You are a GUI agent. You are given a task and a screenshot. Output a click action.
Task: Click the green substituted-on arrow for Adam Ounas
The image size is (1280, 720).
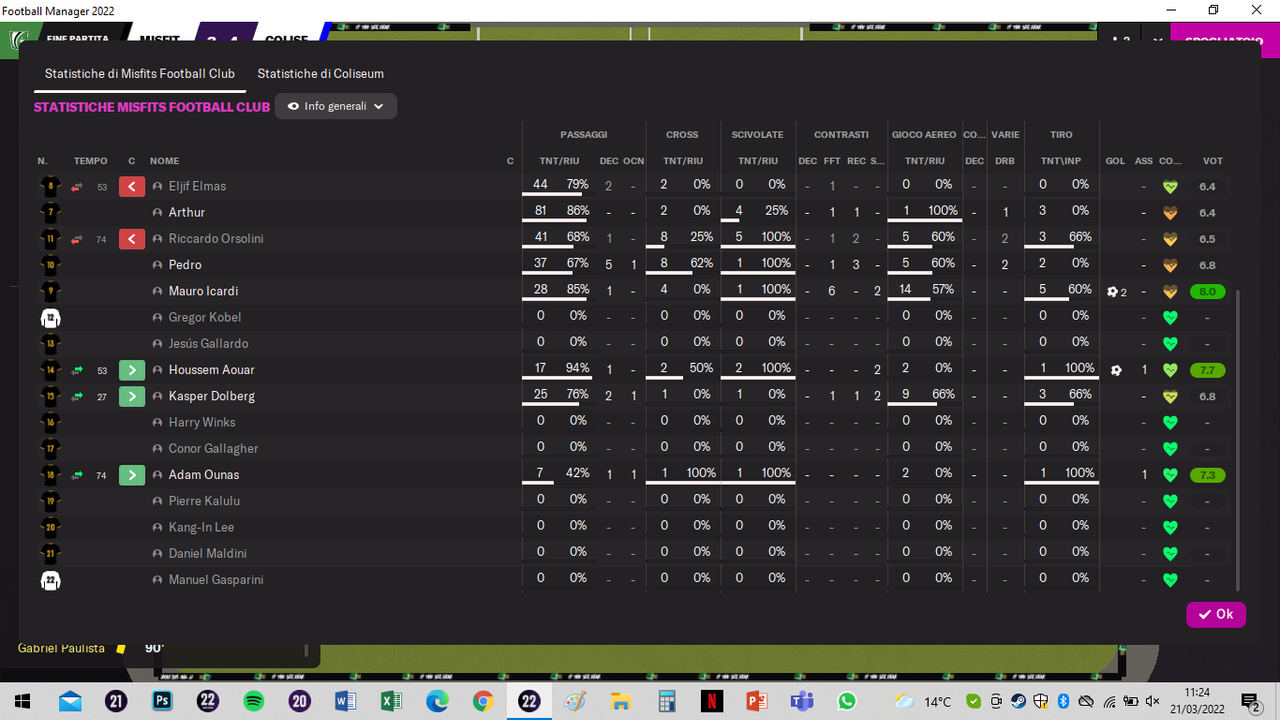(132, 475)
